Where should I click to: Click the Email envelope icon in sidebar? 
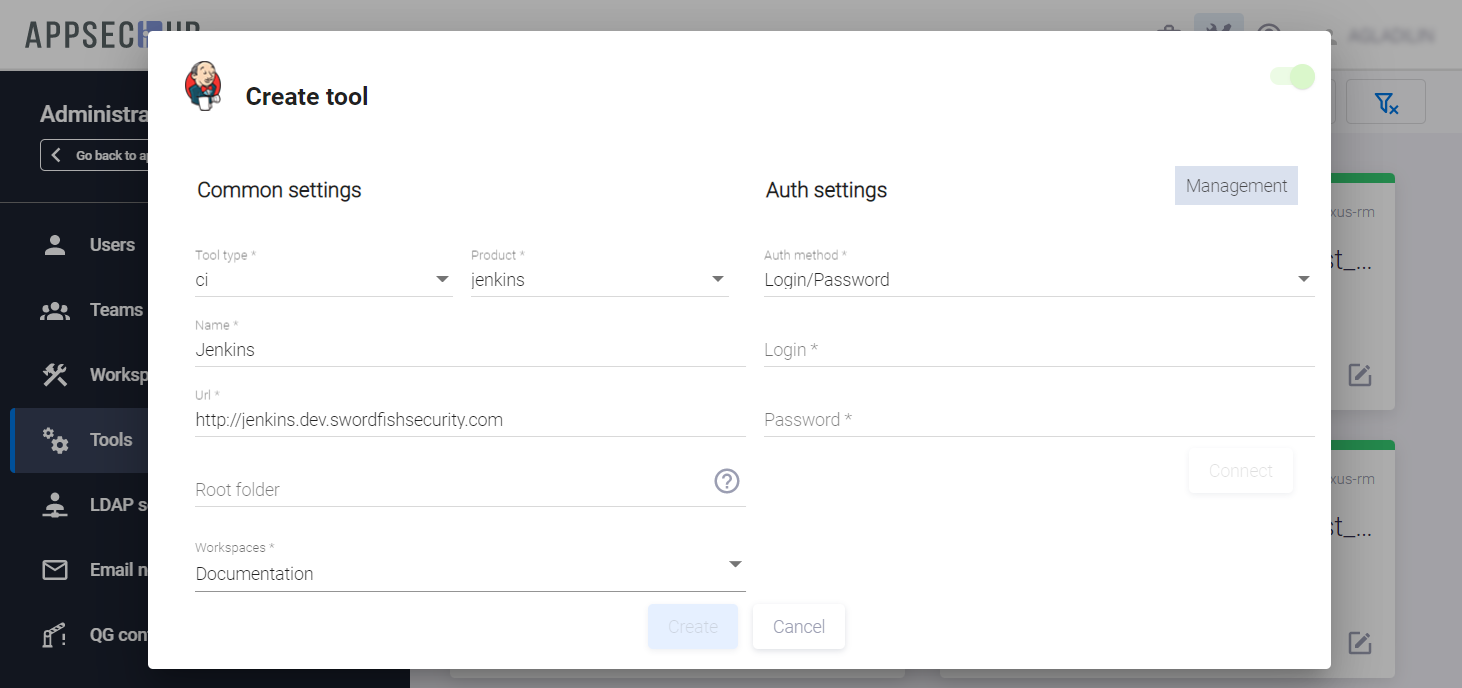[x=55, y=570]
